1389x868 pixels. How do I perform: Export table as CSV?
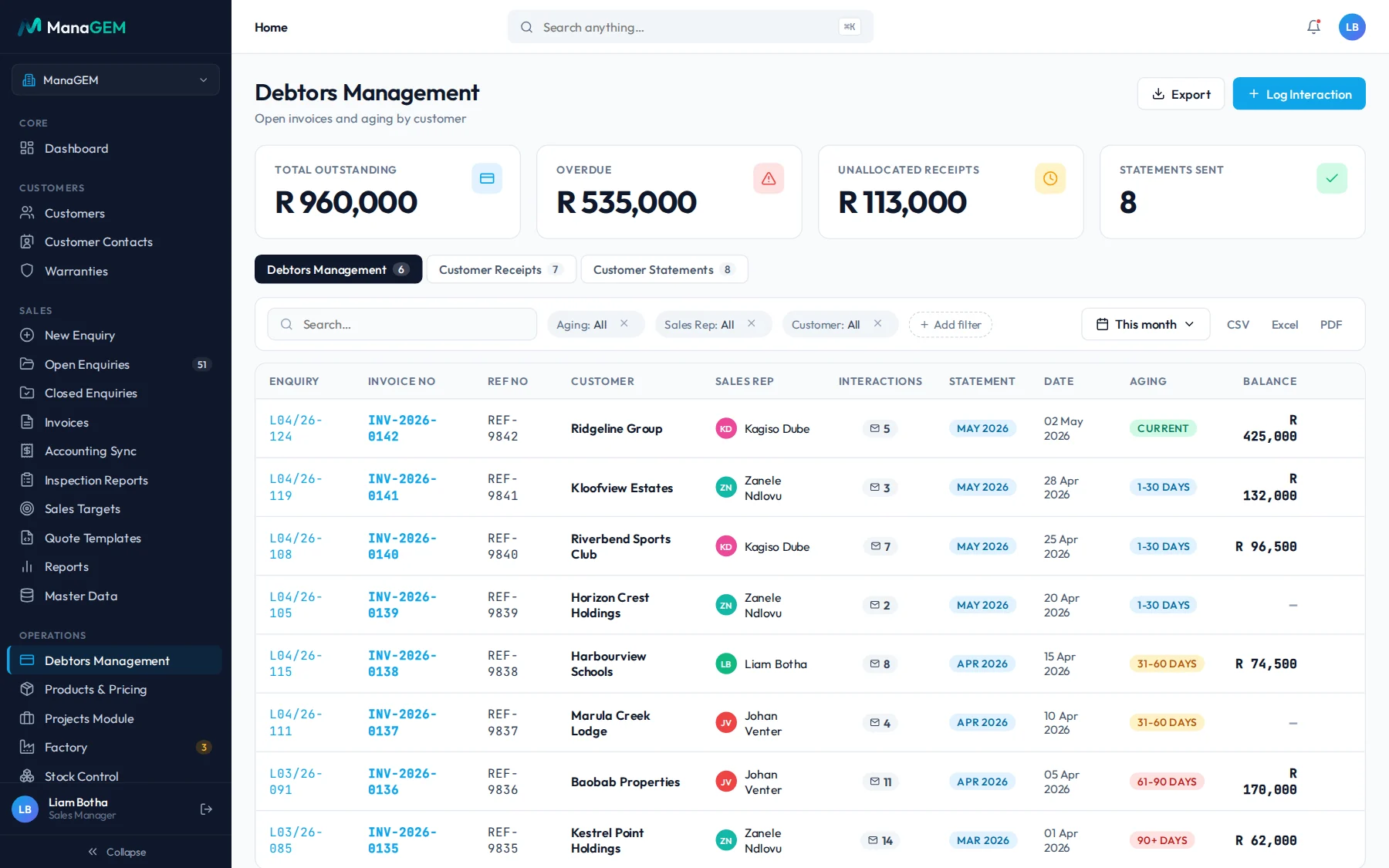point(1238,325)
